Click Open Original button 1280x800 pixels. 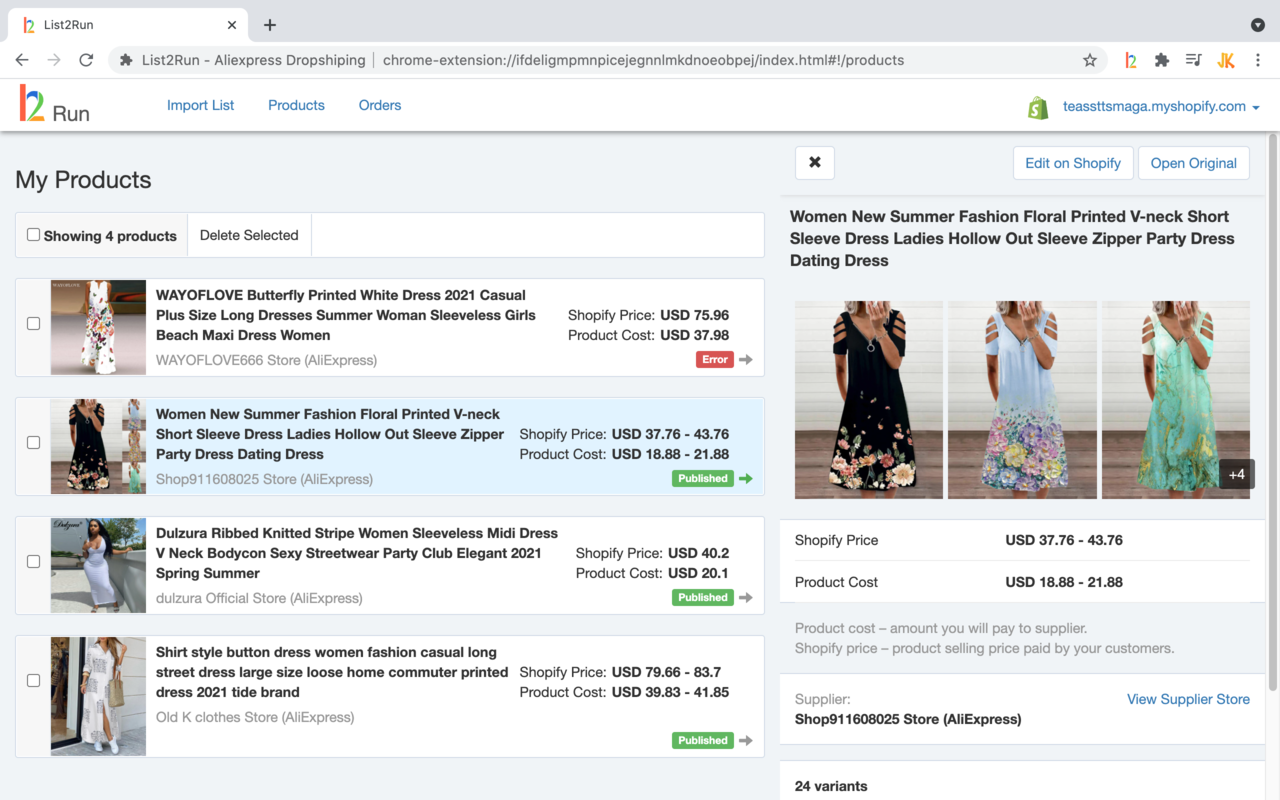1194,163
